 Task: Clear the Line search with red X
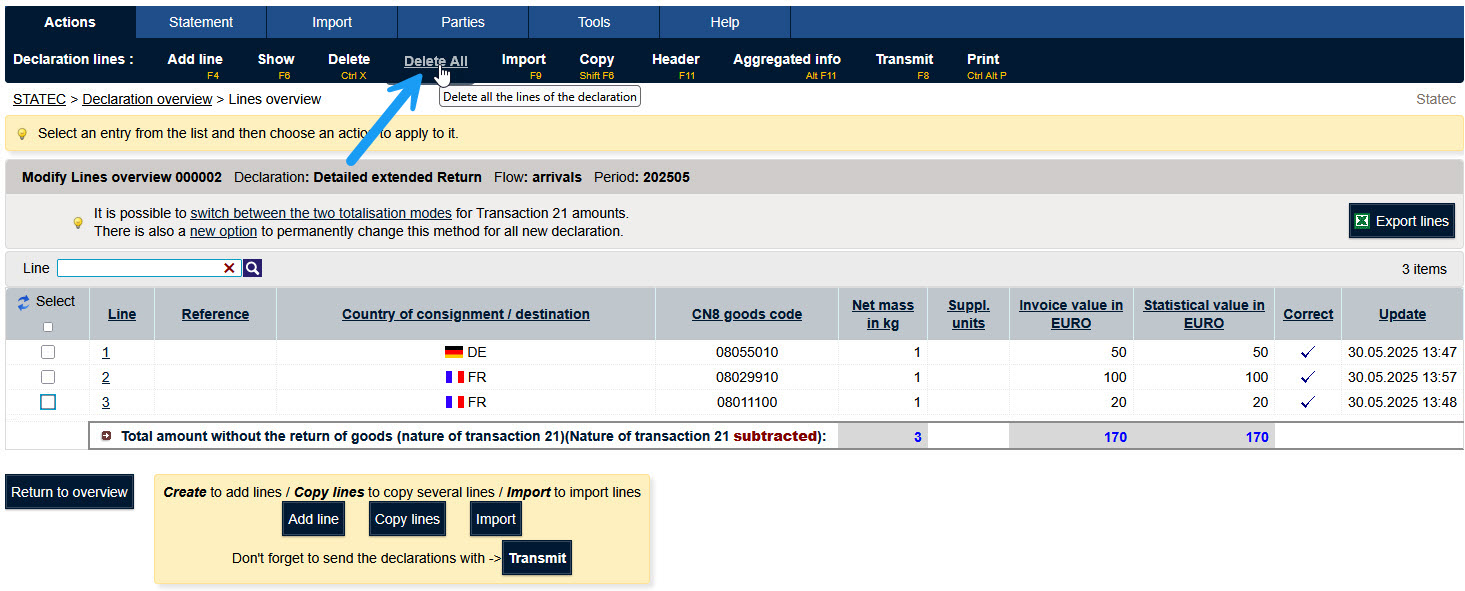[x=229, y=268]
